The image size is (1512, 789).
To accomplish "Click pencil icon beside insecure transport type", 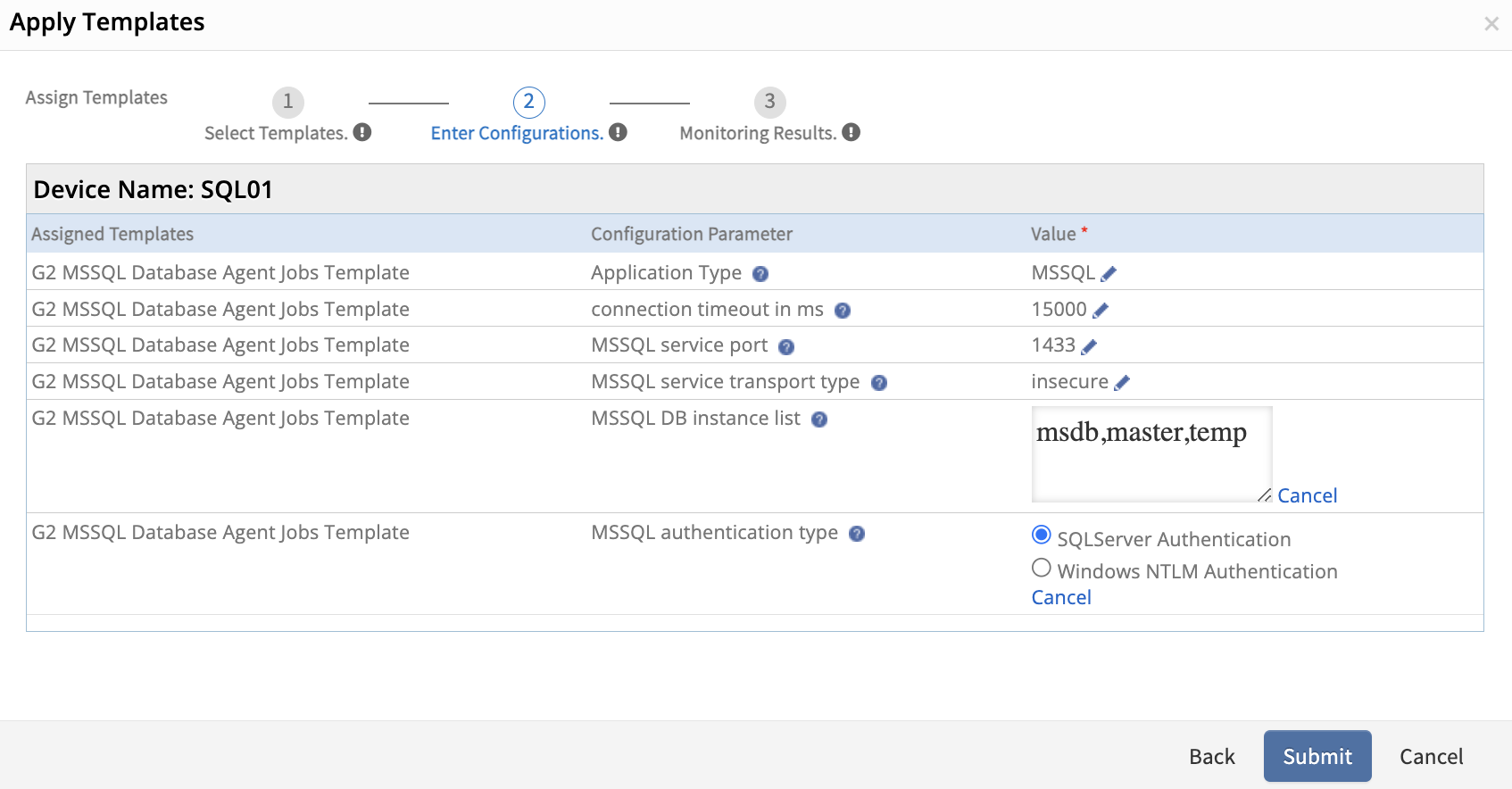I will pyautogui.click(x=1122, y=383).
